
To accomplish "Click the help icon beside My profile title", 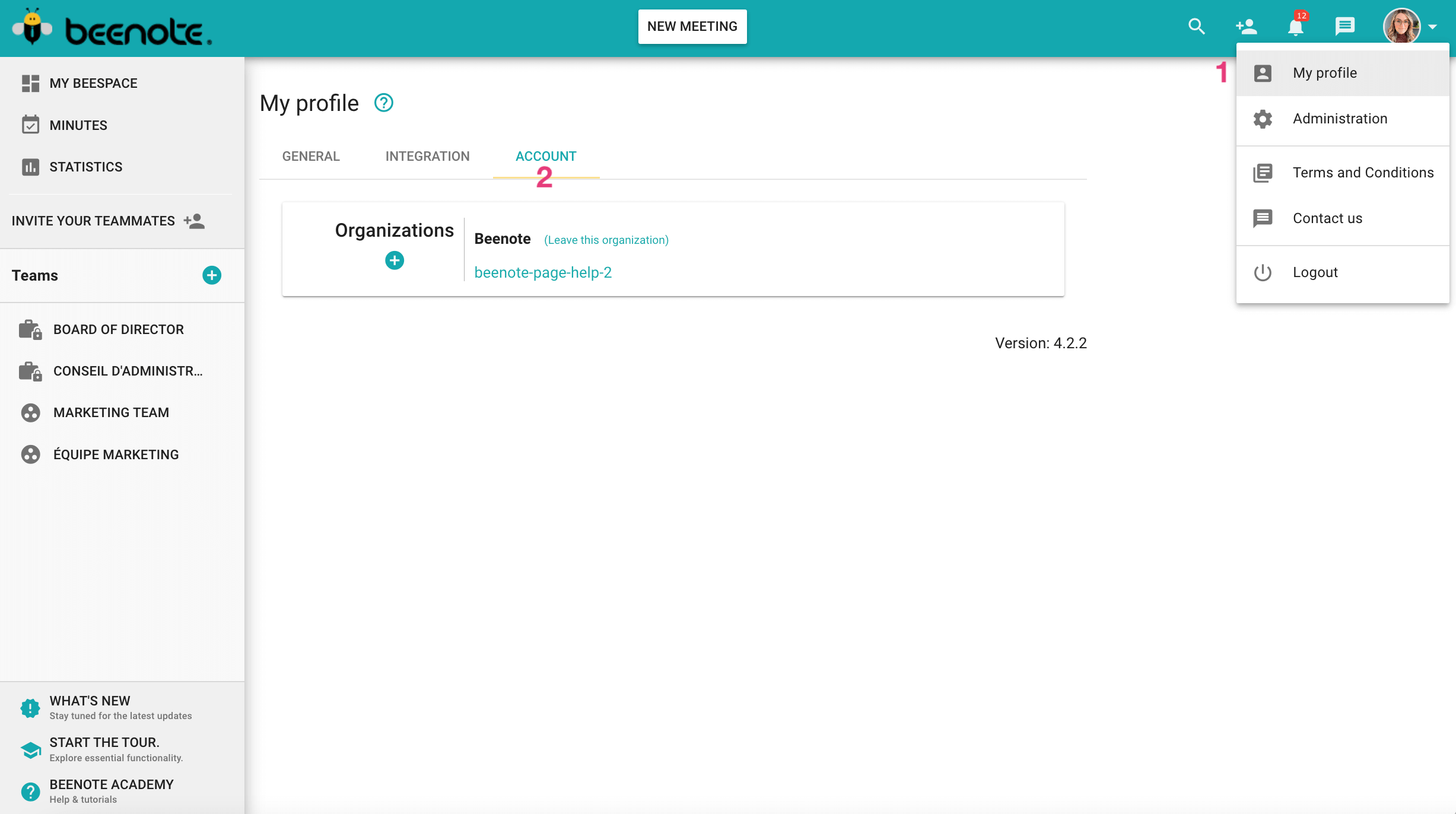I will (x=384, y=103).
